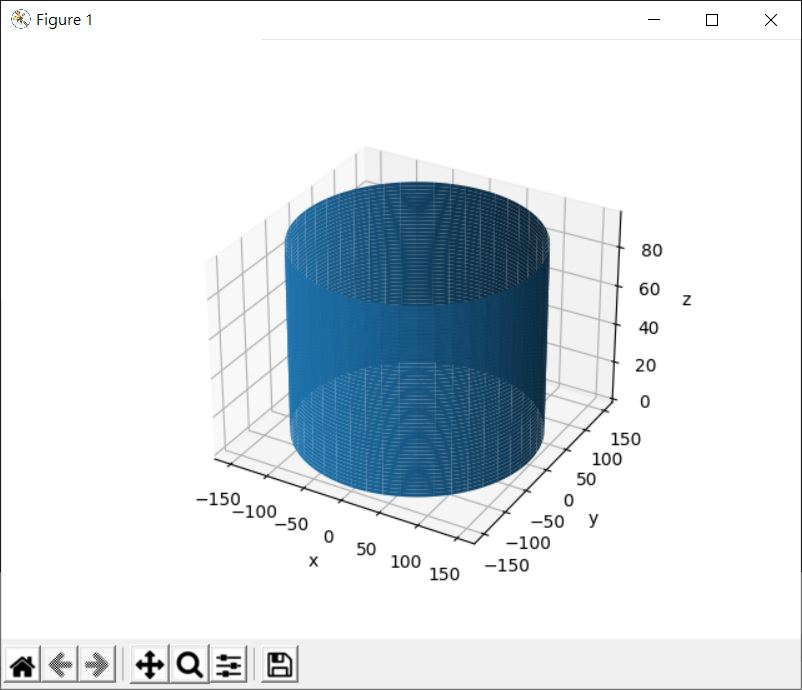Screen dimensions: 802x690
Task: Toggle the Pan axes tool
Action: point(149,664)
